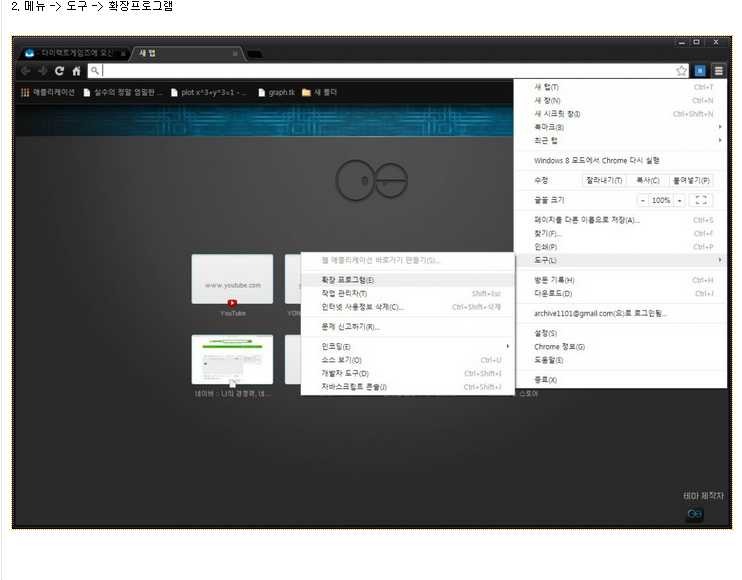Open the Naver thumbnail with green bar
The image size is (742, 580).
coord(232,360)
